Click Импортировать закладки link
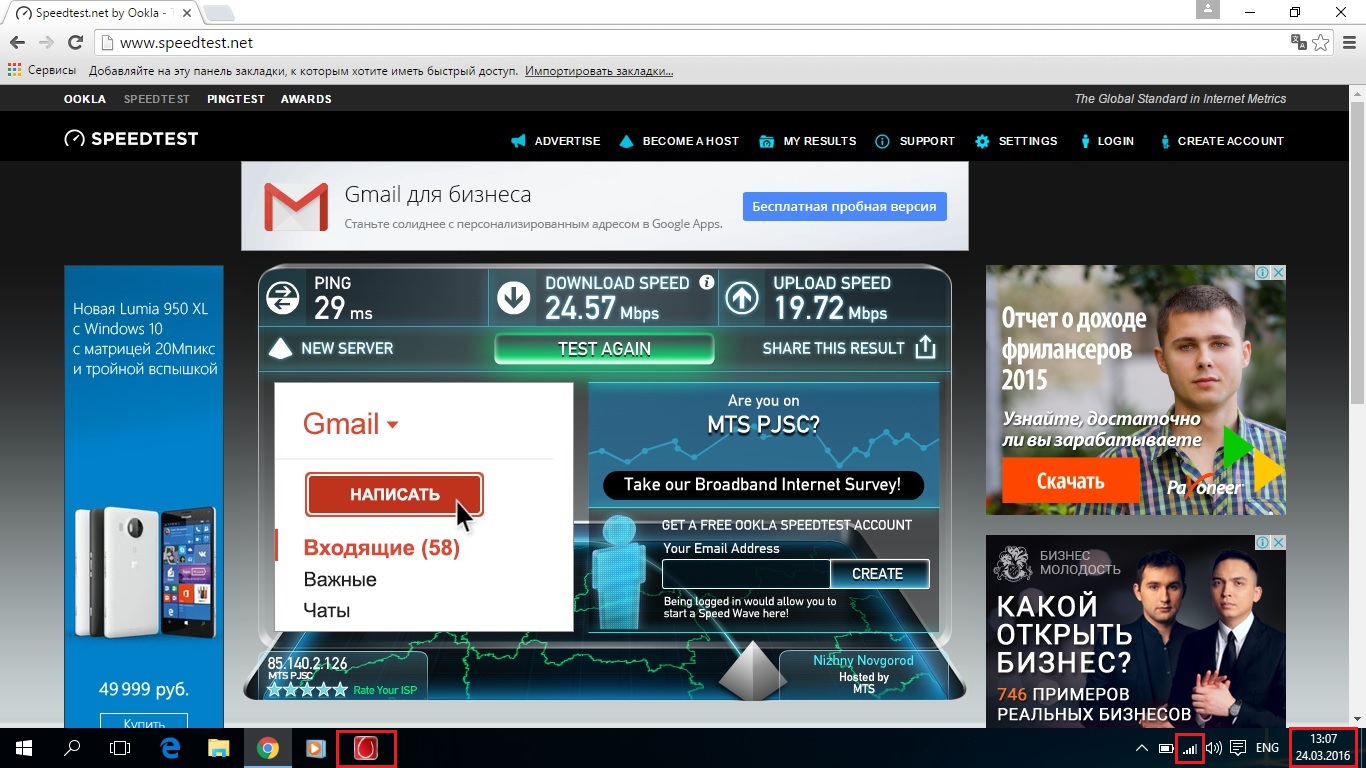This screenshot has width=1366, height=768. (x=599, y=71)
